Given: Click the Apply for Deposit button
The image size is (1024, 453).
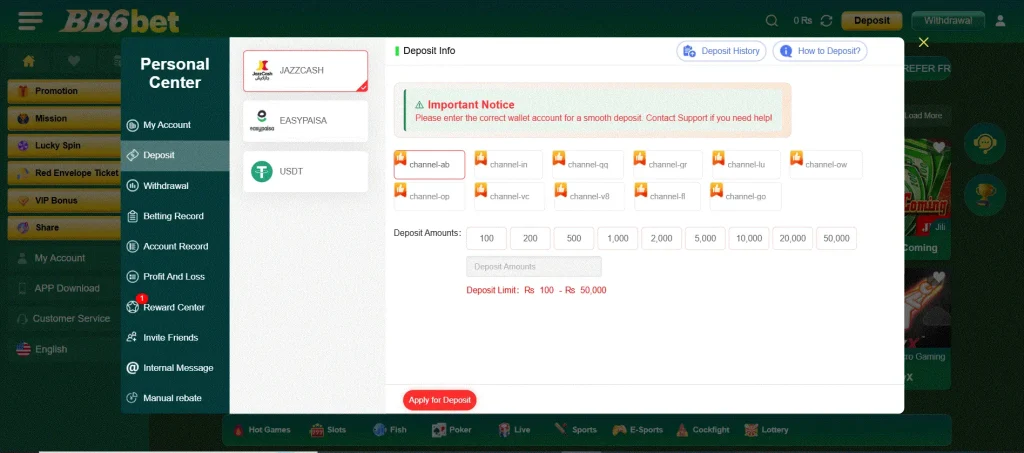Looking at the screenshot, I should point(440,400).
